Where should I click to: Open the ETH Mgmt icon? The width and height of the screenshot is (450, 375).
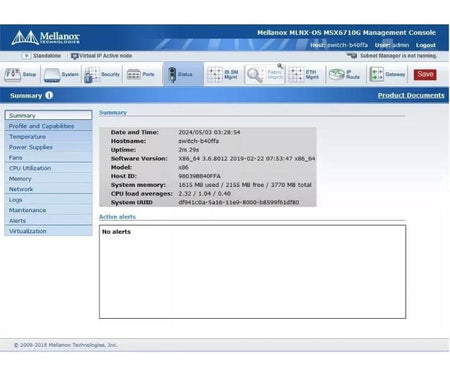coord(296,74)
